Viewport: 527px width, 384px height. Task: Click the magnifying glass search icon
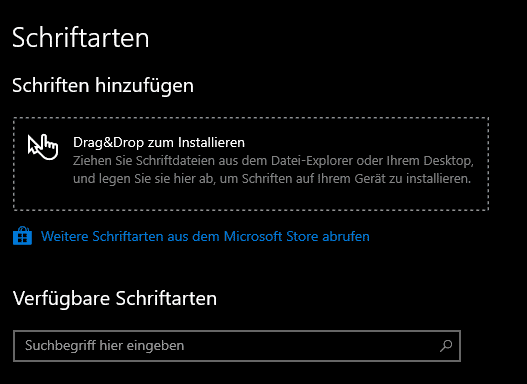pyautogui.click(x=446, y=346)
